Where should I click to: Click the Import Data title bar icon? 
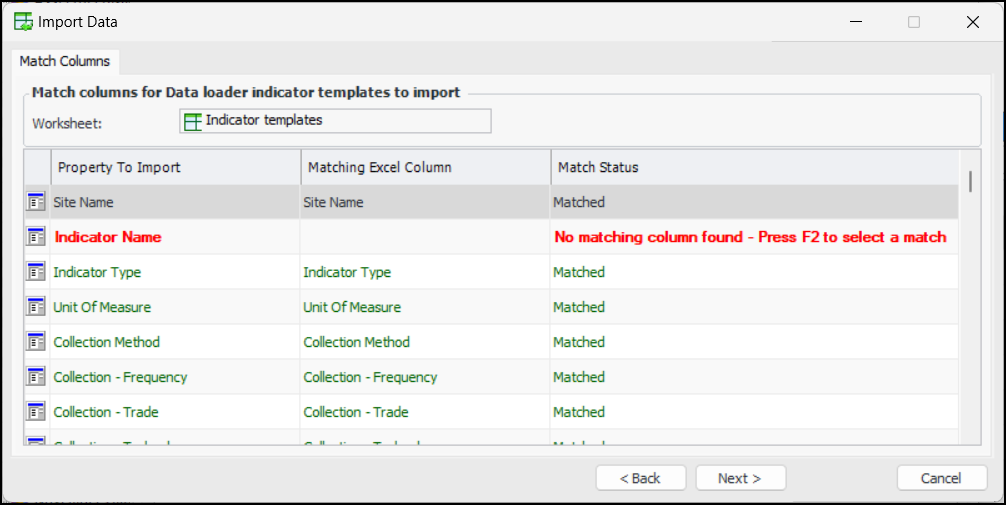click(x=23, y=21)
